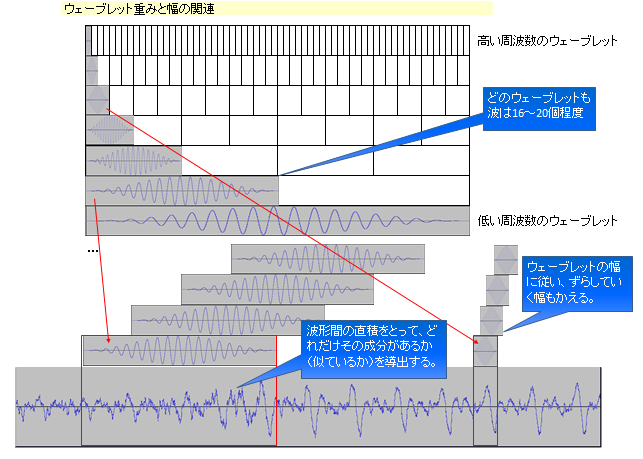643x459 pixels.
Task: Click the callout about ずらしていく幅もかえる
Action: tap(577, 284)
